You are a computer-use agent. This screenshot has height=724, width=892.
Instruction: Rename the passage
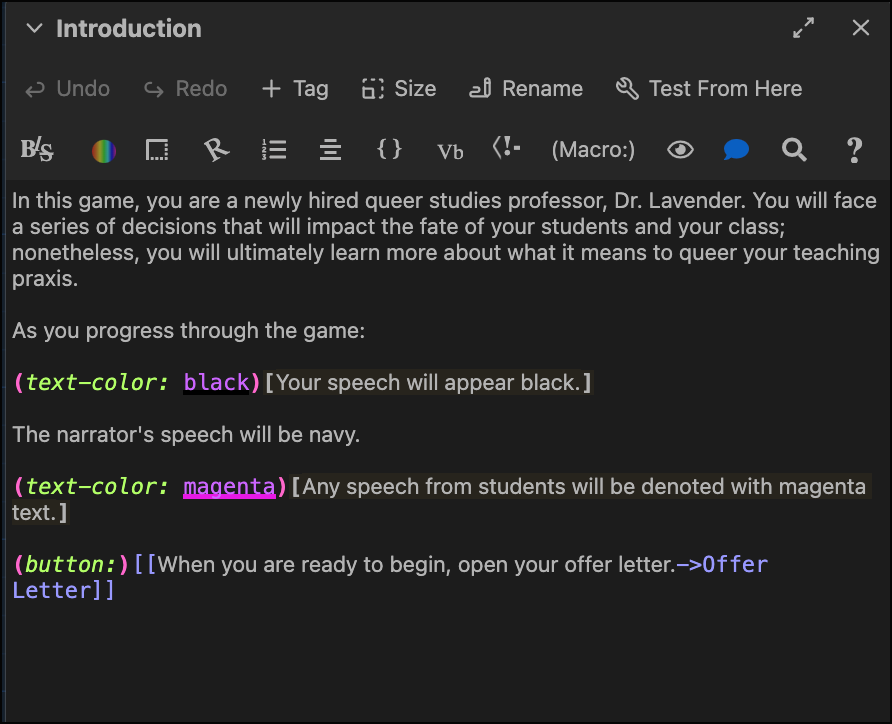tap(526, 89)
